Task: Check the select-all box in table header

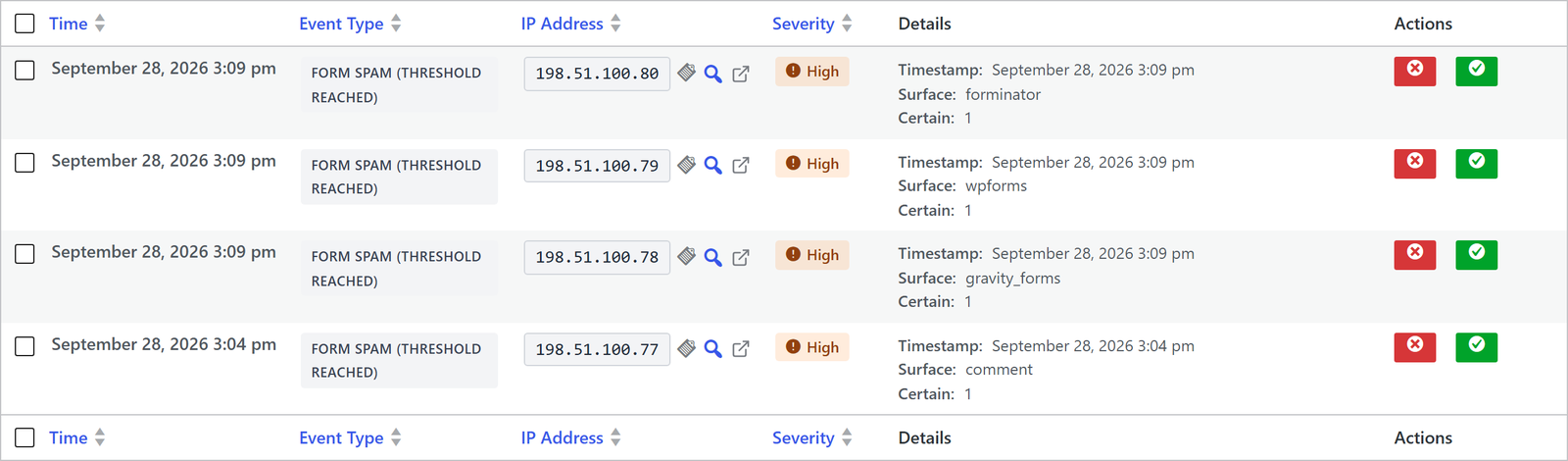Action: coord(24,24)
